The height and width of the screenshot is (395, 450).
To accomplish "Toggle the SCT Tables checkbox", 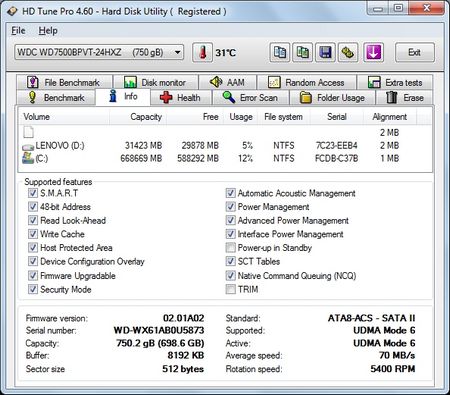I will 230,261.
